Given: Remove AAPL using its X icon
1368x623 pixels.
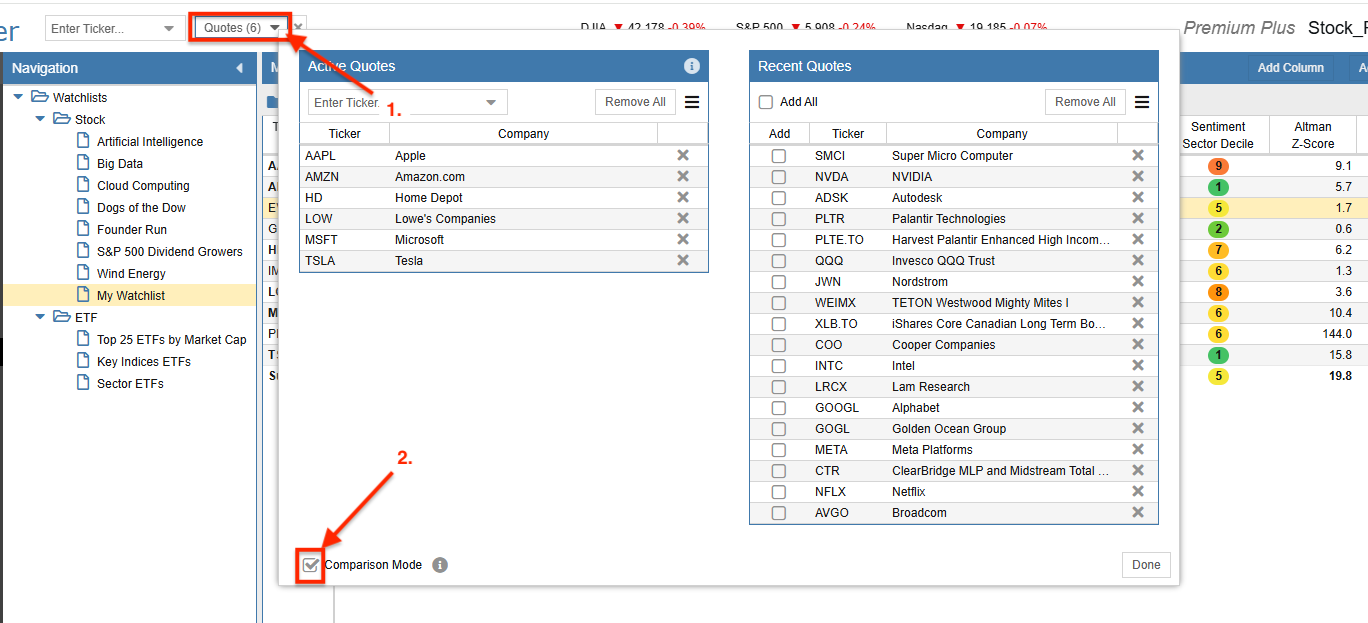Looking at the screenshot, I should point(683,155).
